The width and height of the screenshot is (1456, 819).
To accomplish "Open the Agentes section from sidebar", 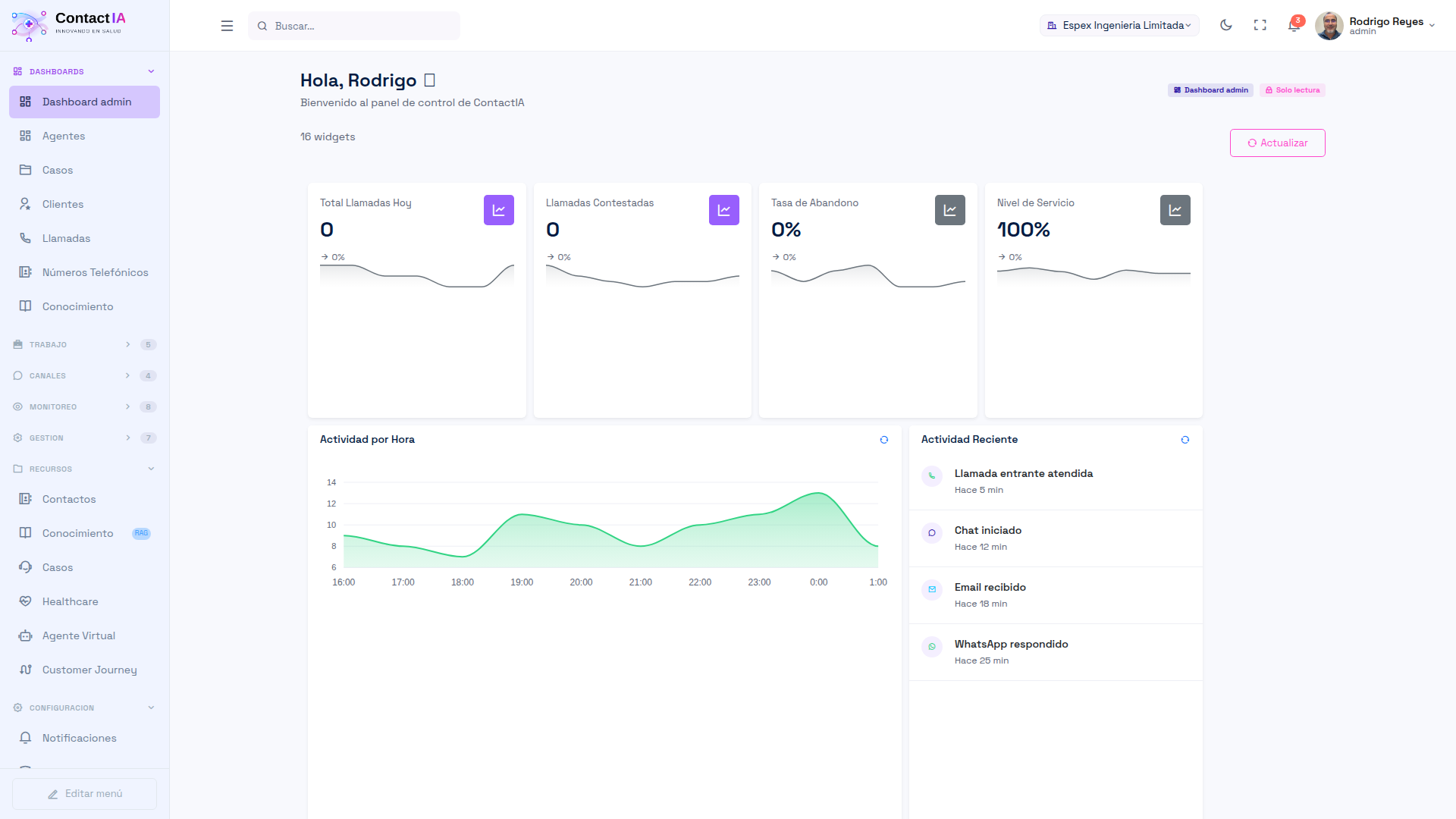I will pos(64,136).
